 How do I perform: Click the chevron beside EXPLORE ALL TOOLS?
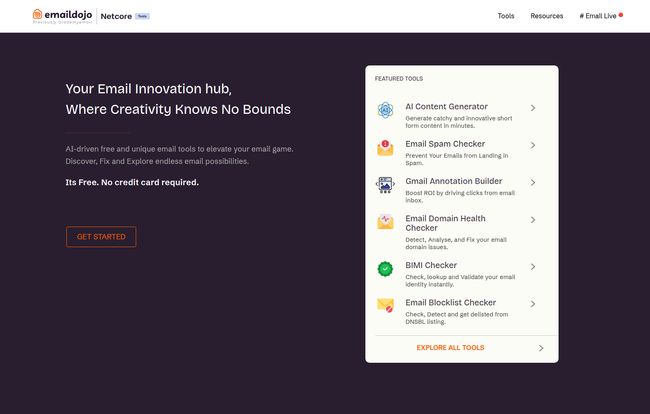click(x=541, y=348)
